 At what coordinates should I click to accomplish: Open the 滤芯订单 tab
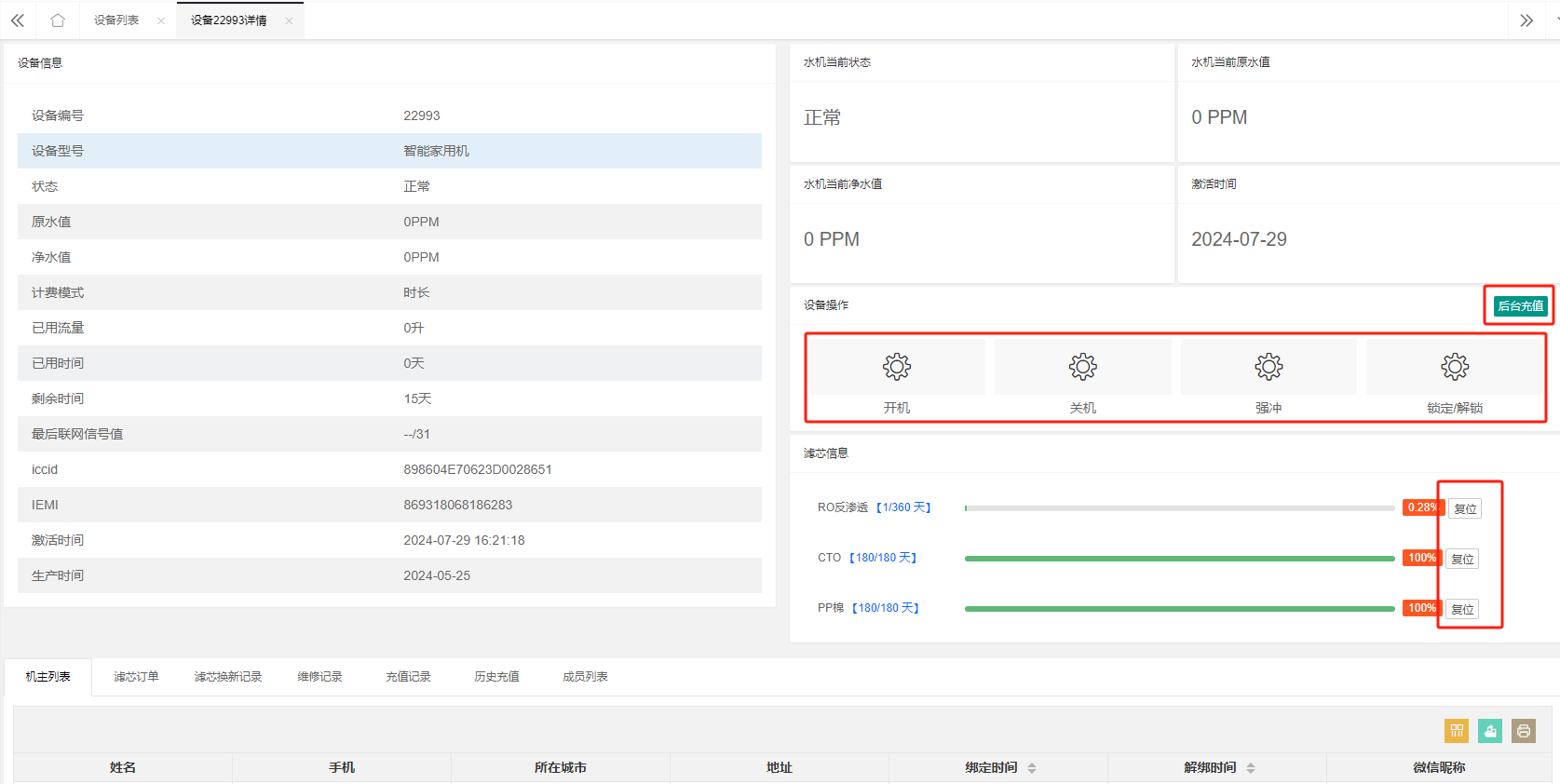[x=137, y=677]
